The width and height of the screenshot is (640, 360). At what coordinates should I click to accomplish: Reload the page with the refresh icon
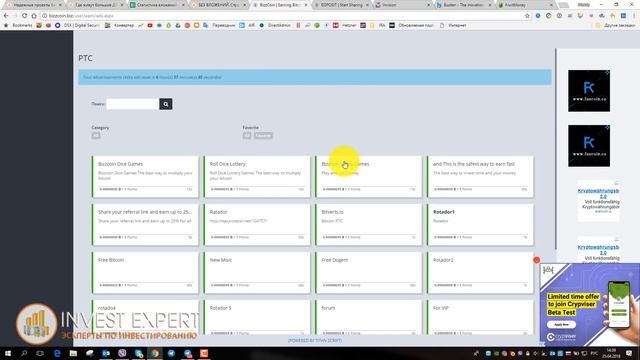(x=24, y=16)
